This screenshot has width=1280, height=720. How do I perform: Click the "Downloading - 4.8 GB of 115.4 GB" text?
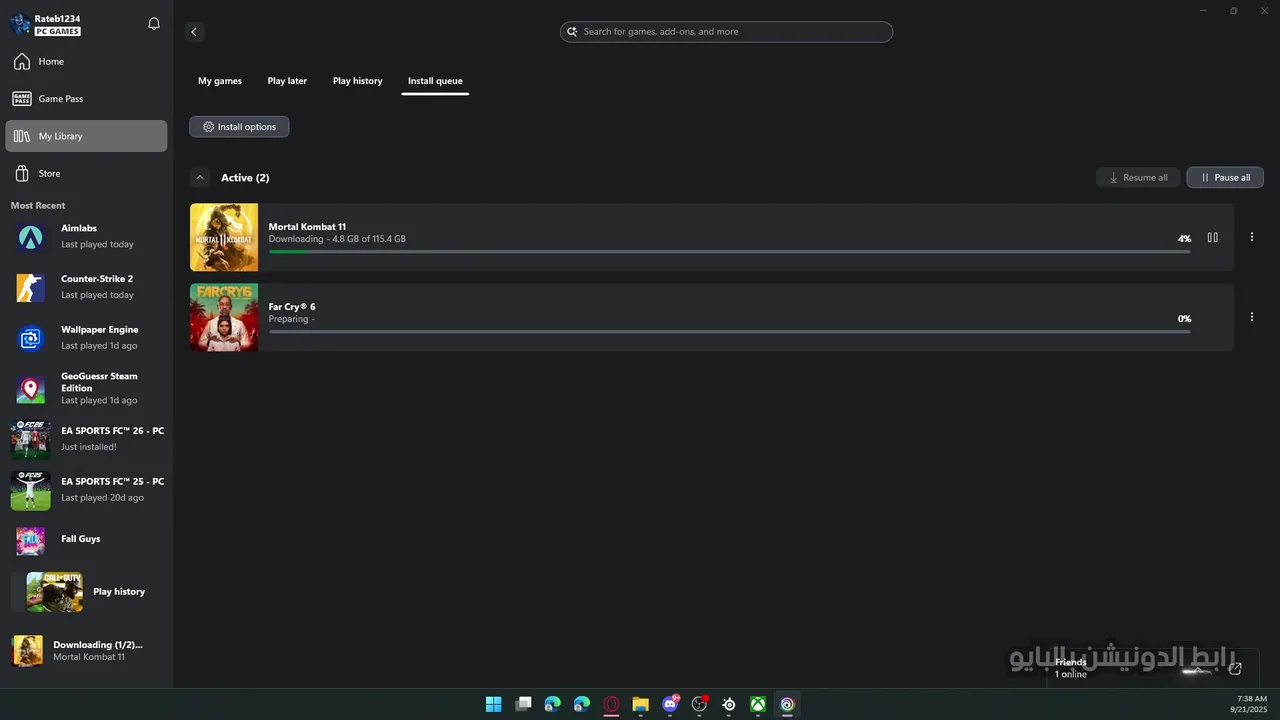point(337,239)
